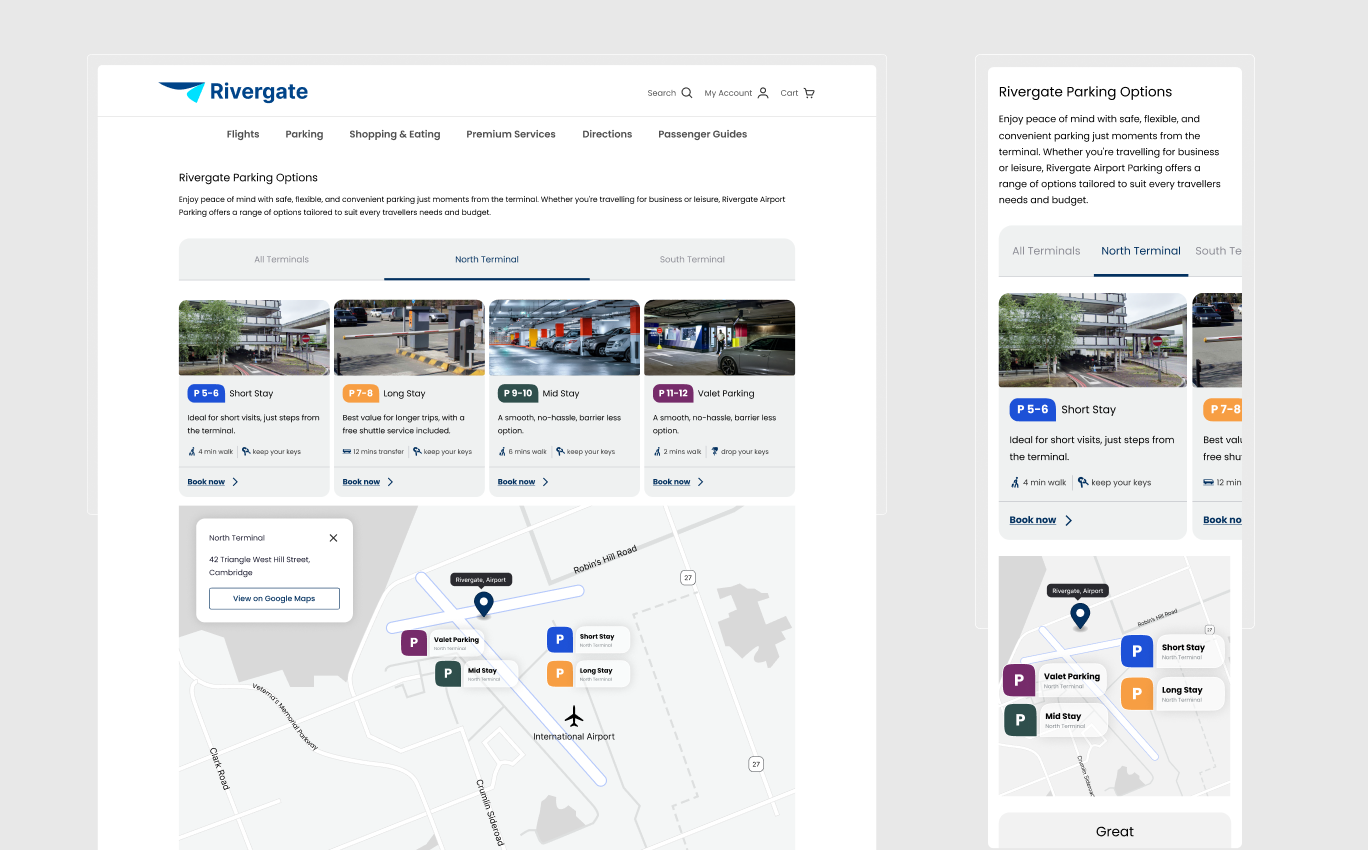Click chevron arrow next to desktop Long Stay Book now
1368x850 pixels.
tap(391, 482)
